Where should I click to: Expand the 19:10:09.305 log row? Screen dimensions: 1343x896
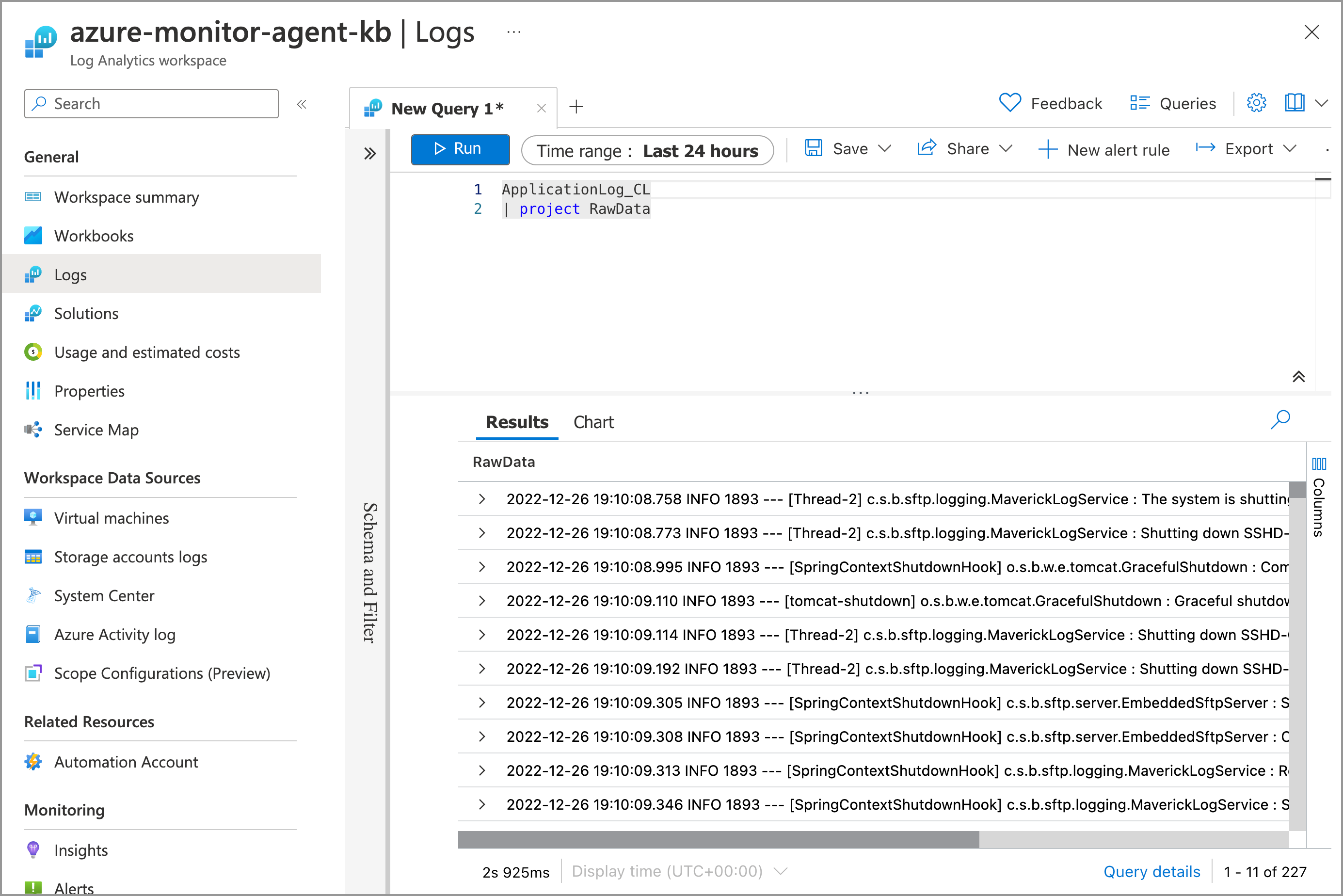point(482,703)
